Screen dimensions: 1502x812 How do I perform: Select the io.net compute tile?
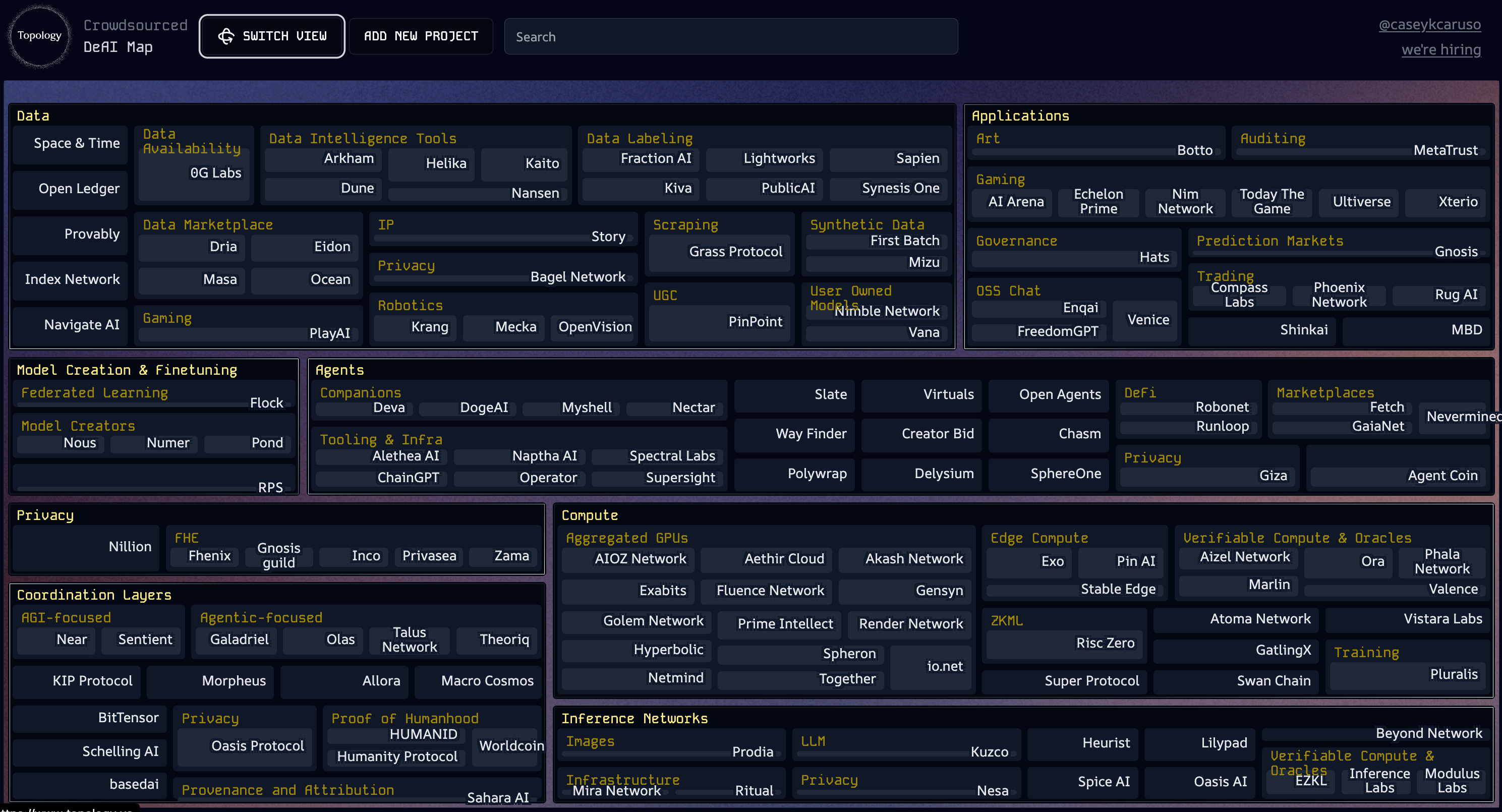(930, 666)
